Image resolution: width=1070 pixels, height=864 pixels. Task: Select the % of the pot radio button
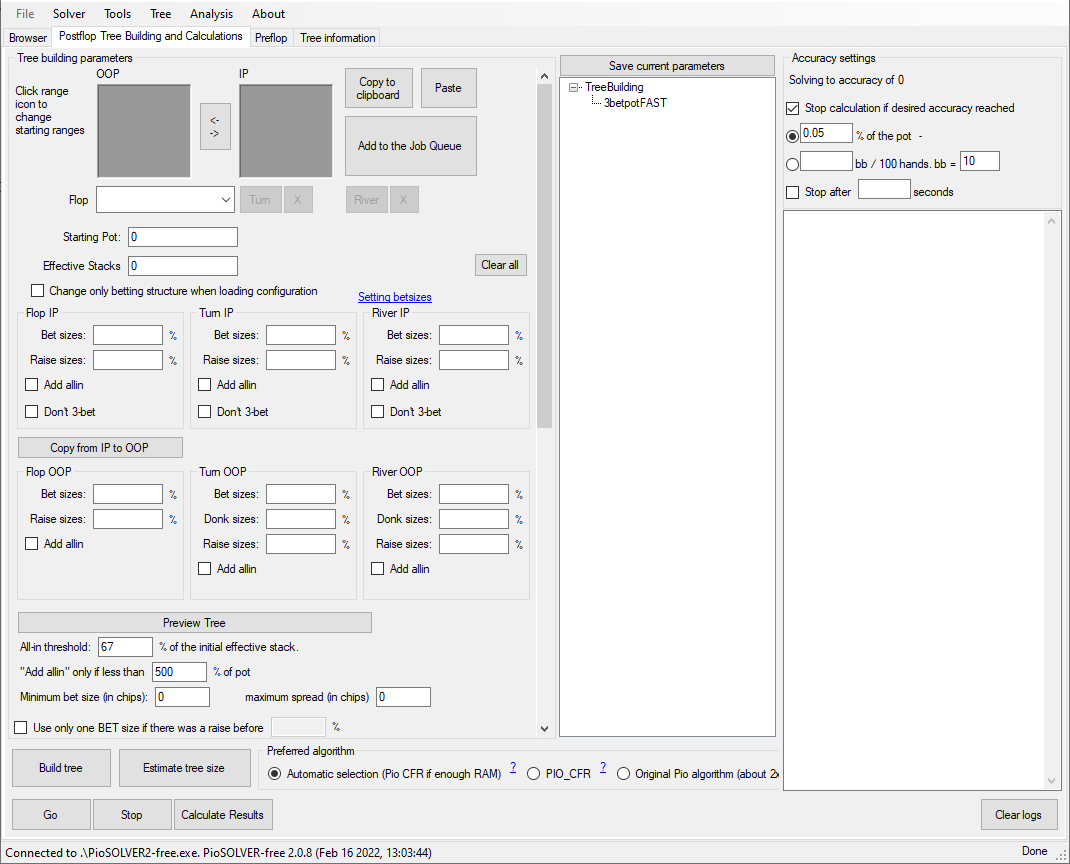[792, 136]
